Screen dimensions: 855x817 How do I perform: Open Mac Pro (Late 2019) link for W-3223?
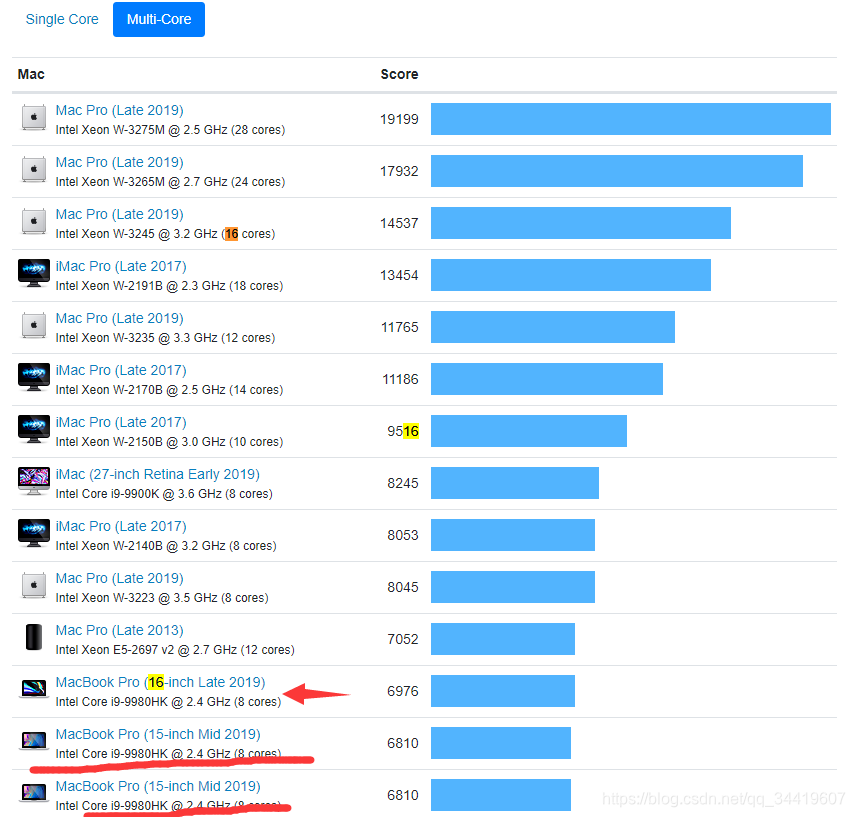(x=119, y=578)
